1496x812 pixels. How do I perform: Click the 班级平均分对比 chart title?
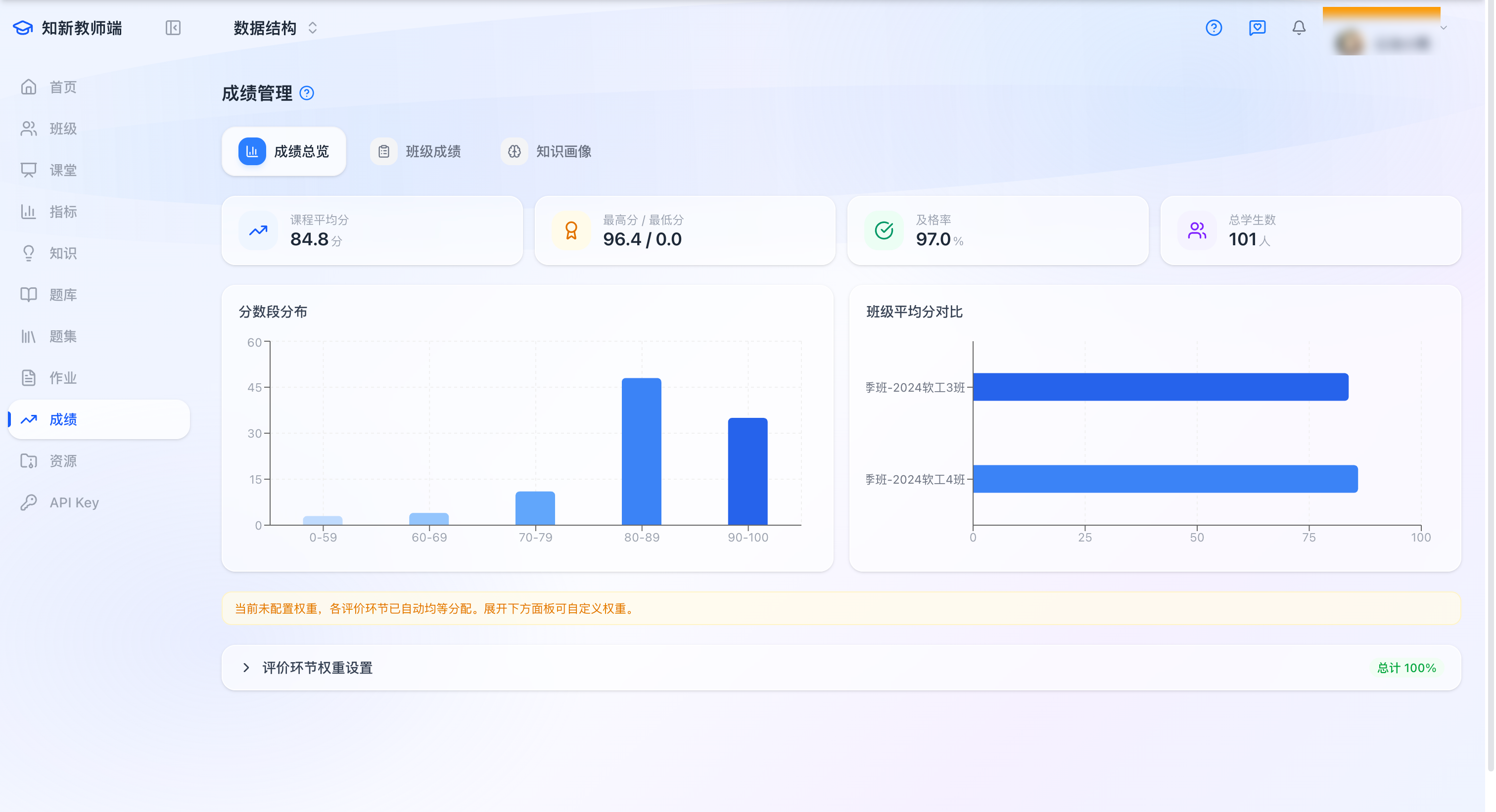click(914, 312)
